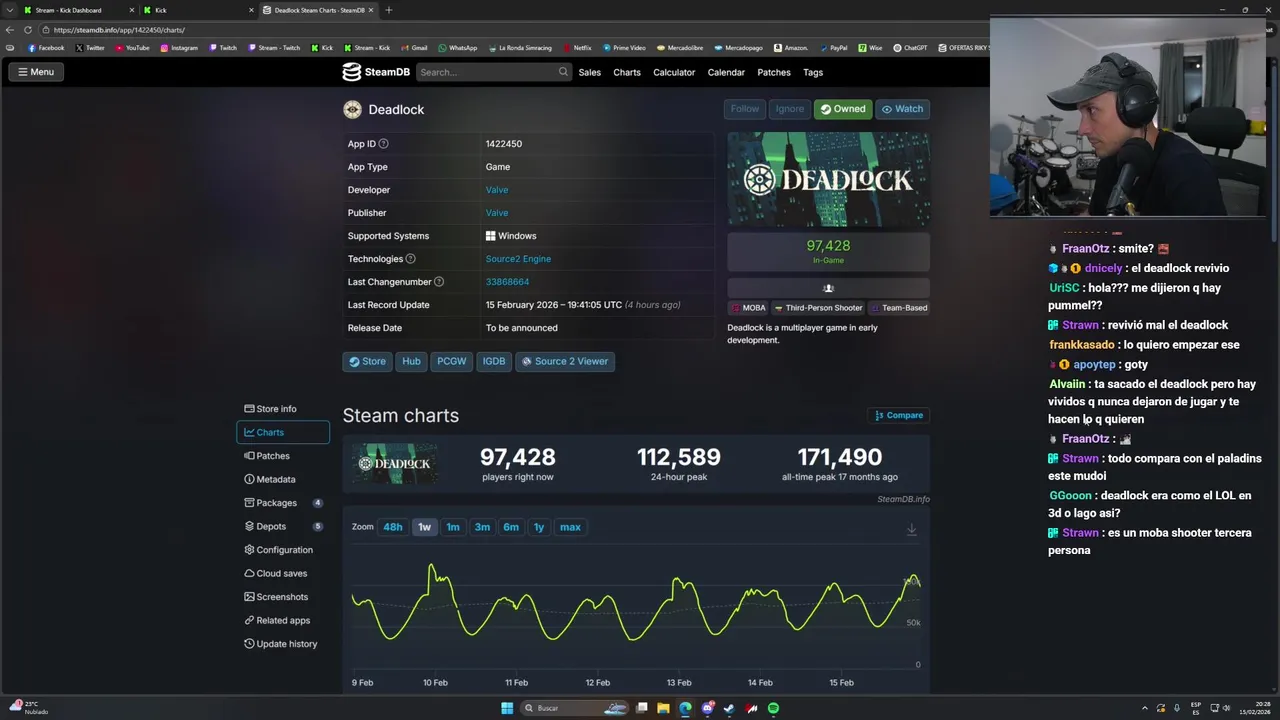Click the search magnifier icon in SteamDB header

563,72
